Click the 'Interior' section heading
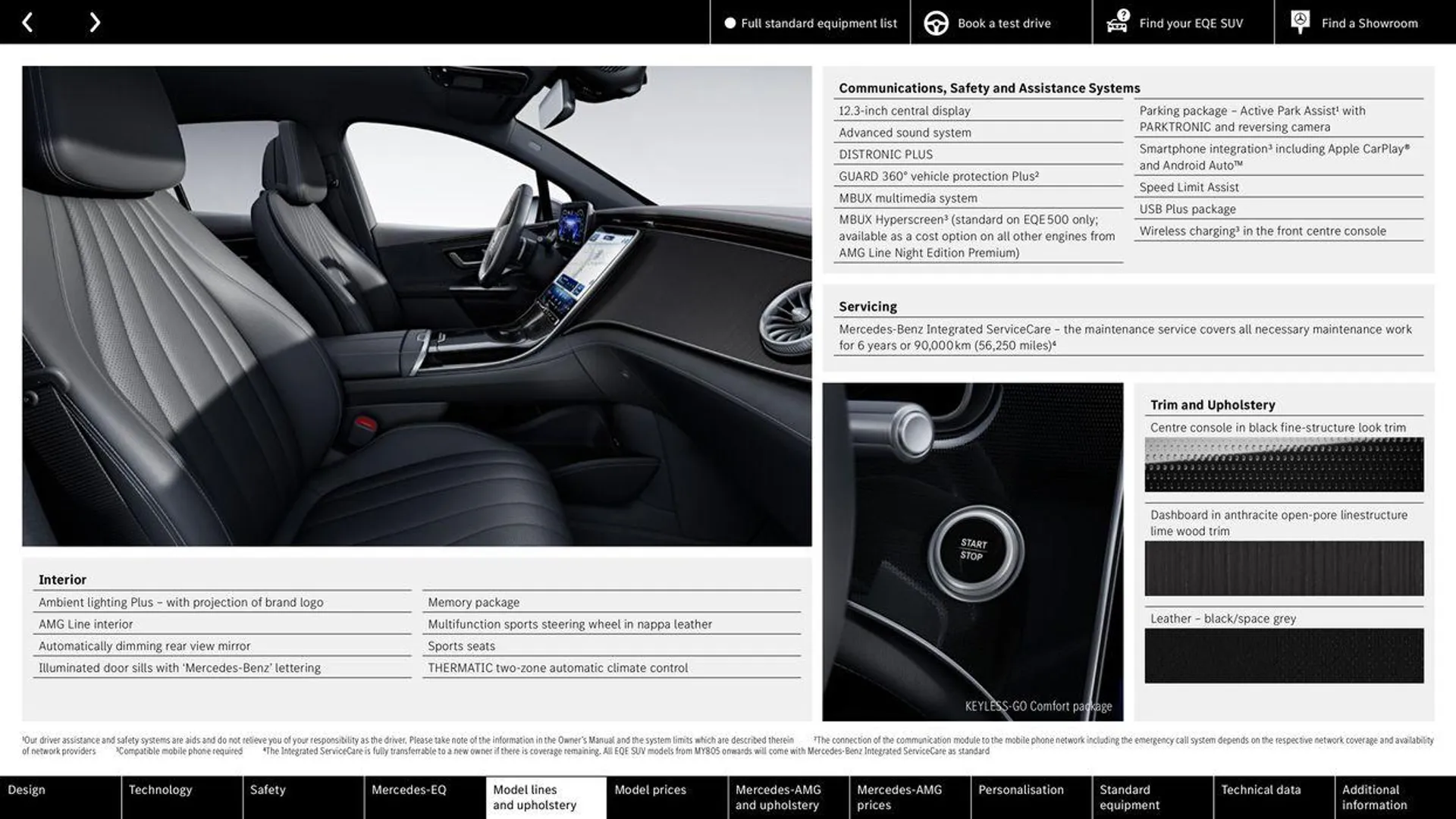The image size is (1456, 819). (62, 579)
